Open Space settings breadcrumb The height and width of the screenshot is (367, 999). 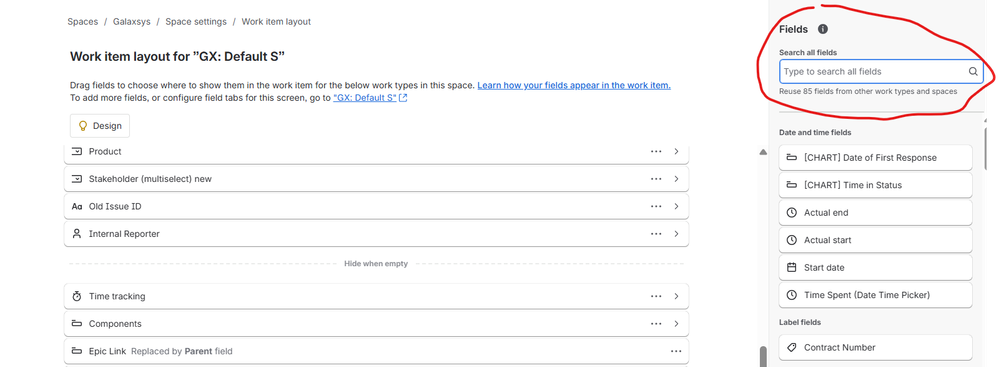tap(196, 22)
